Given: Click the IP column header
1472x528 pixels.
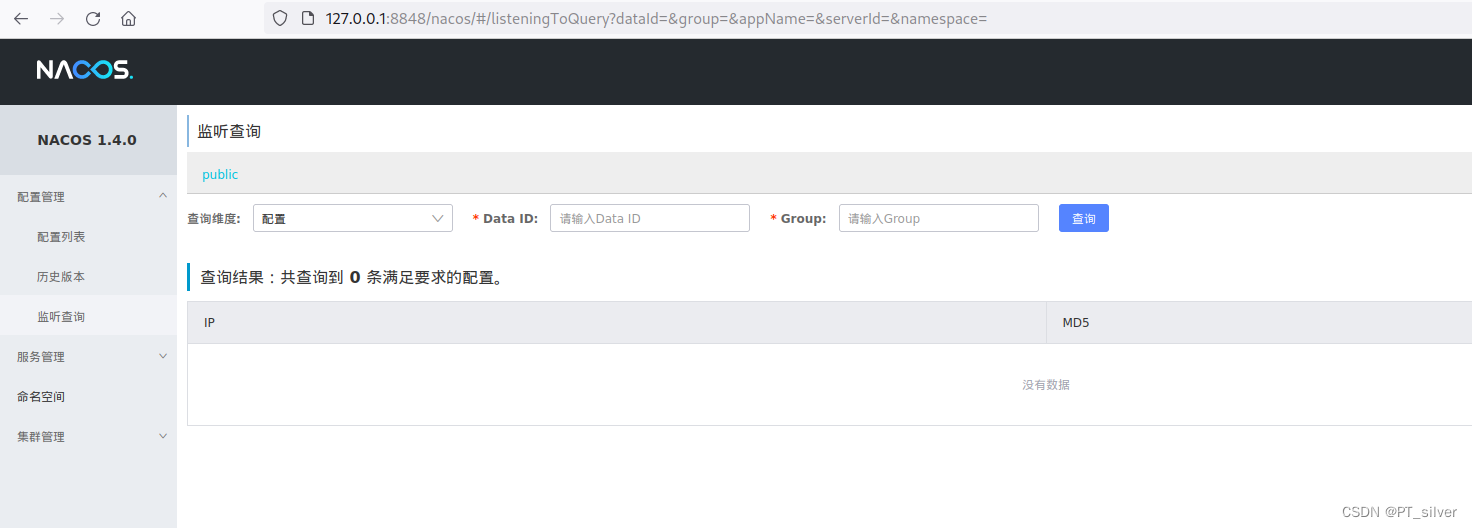Looking at the screenshot, I should (617, 323).
